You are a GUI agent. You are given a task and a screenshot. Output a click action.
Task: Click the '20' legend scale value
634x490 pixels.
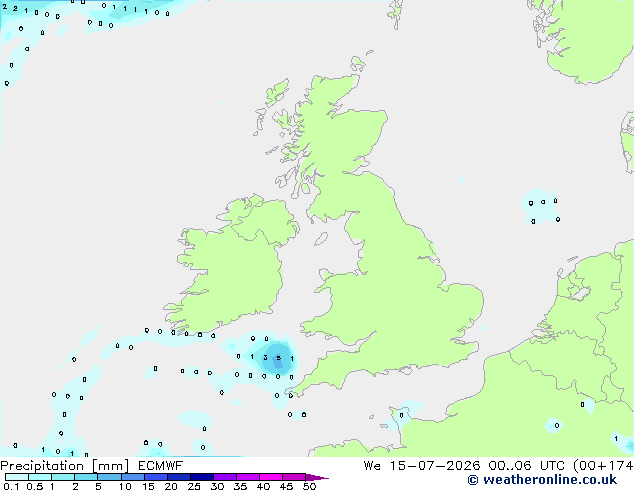pos(171,486)
